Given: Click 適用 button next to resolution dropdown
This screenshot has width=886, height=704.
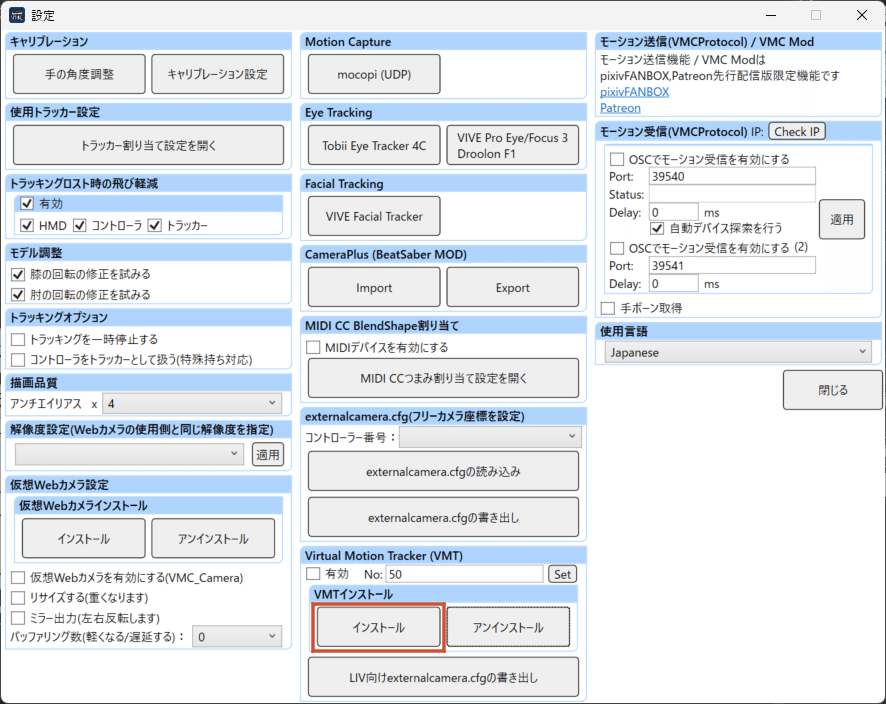Looking at the screenshot, I should tap(268, 454).
